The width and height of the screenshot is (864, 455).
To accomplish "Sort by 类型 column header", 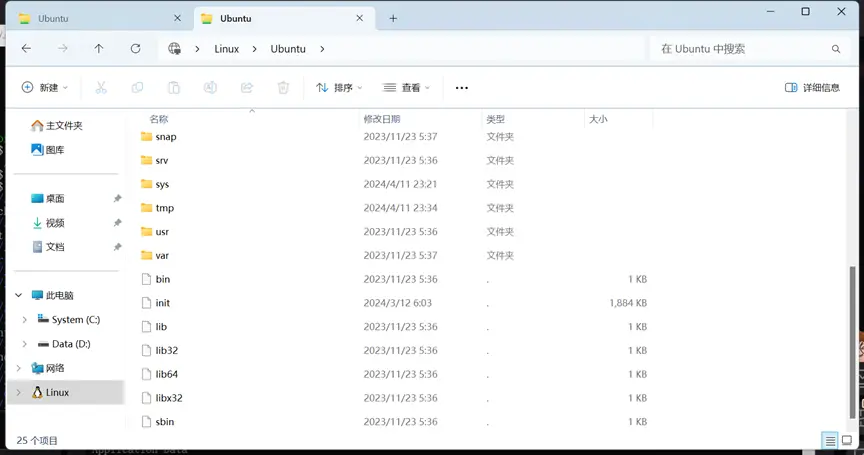I will pyautogui.click(x=495, y=119).
